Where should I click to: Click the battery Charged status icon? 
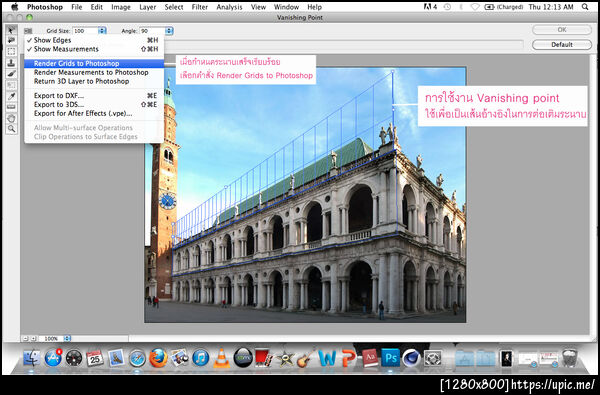point(504,7)
